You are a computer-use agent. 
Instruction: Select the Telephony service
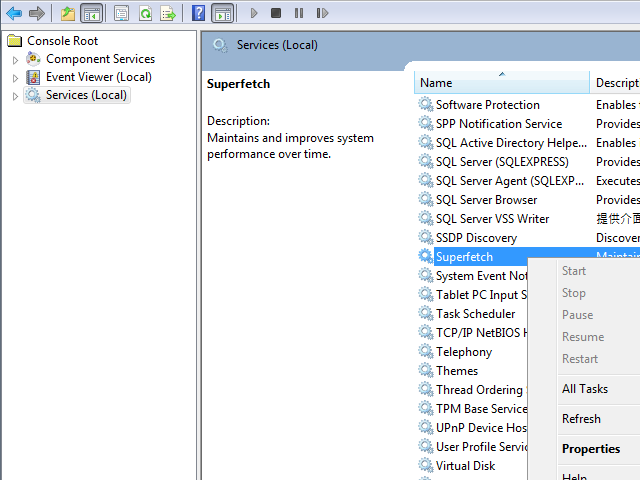point(464,351)
